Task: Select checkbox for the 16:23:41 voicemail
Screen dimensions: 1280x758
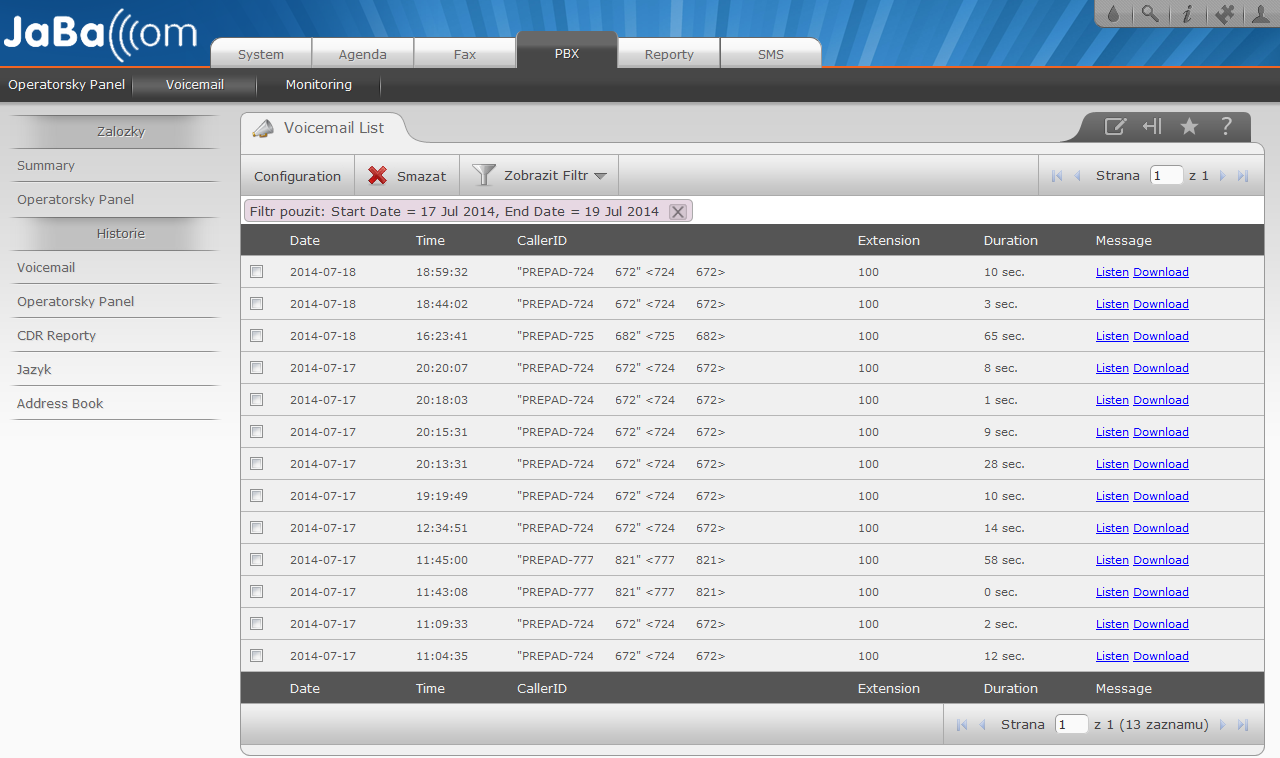Action: tap(257, 336)
